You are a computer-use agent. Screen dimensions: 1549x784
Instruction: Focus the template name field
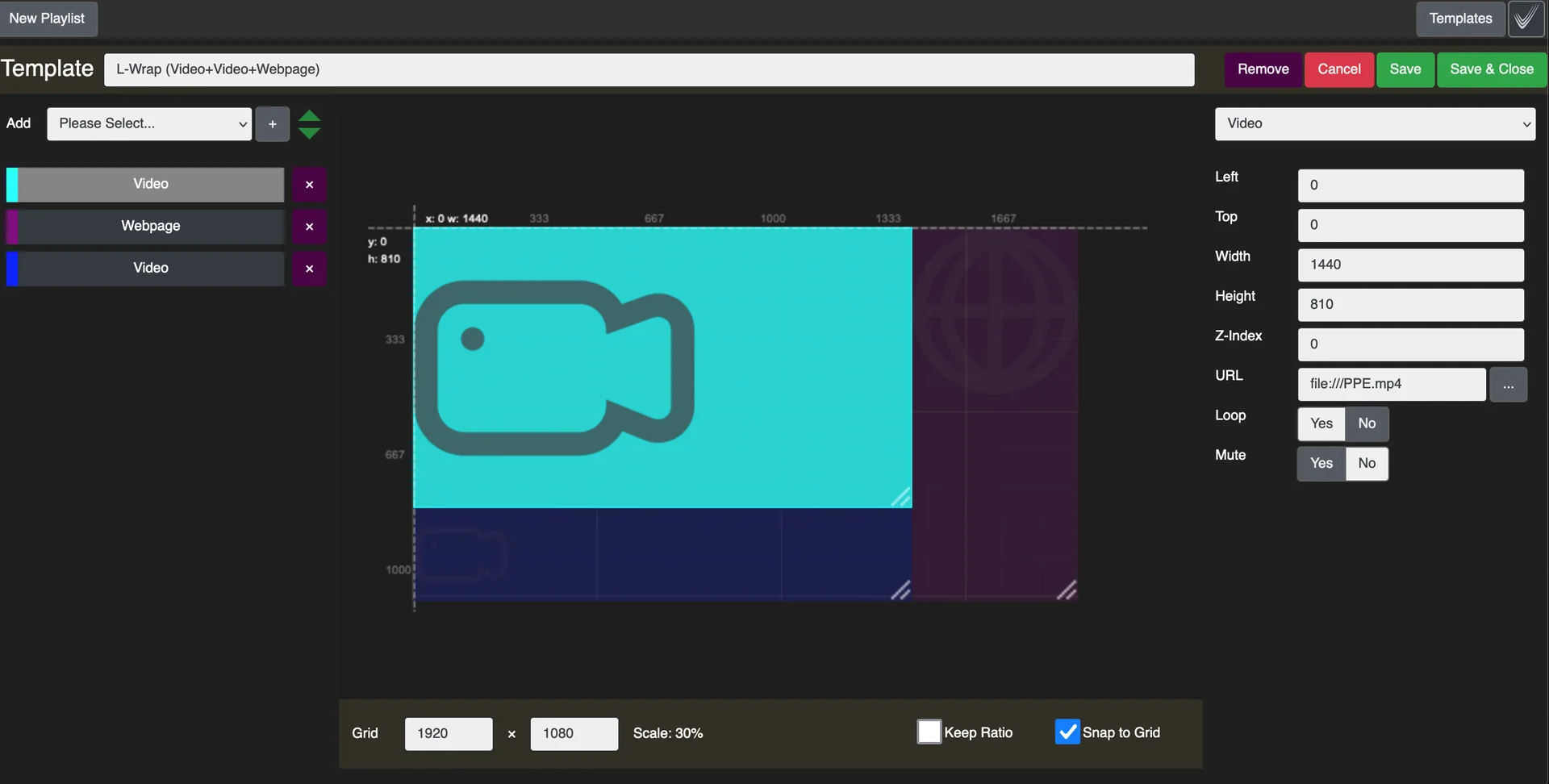(x=649, y=70)
